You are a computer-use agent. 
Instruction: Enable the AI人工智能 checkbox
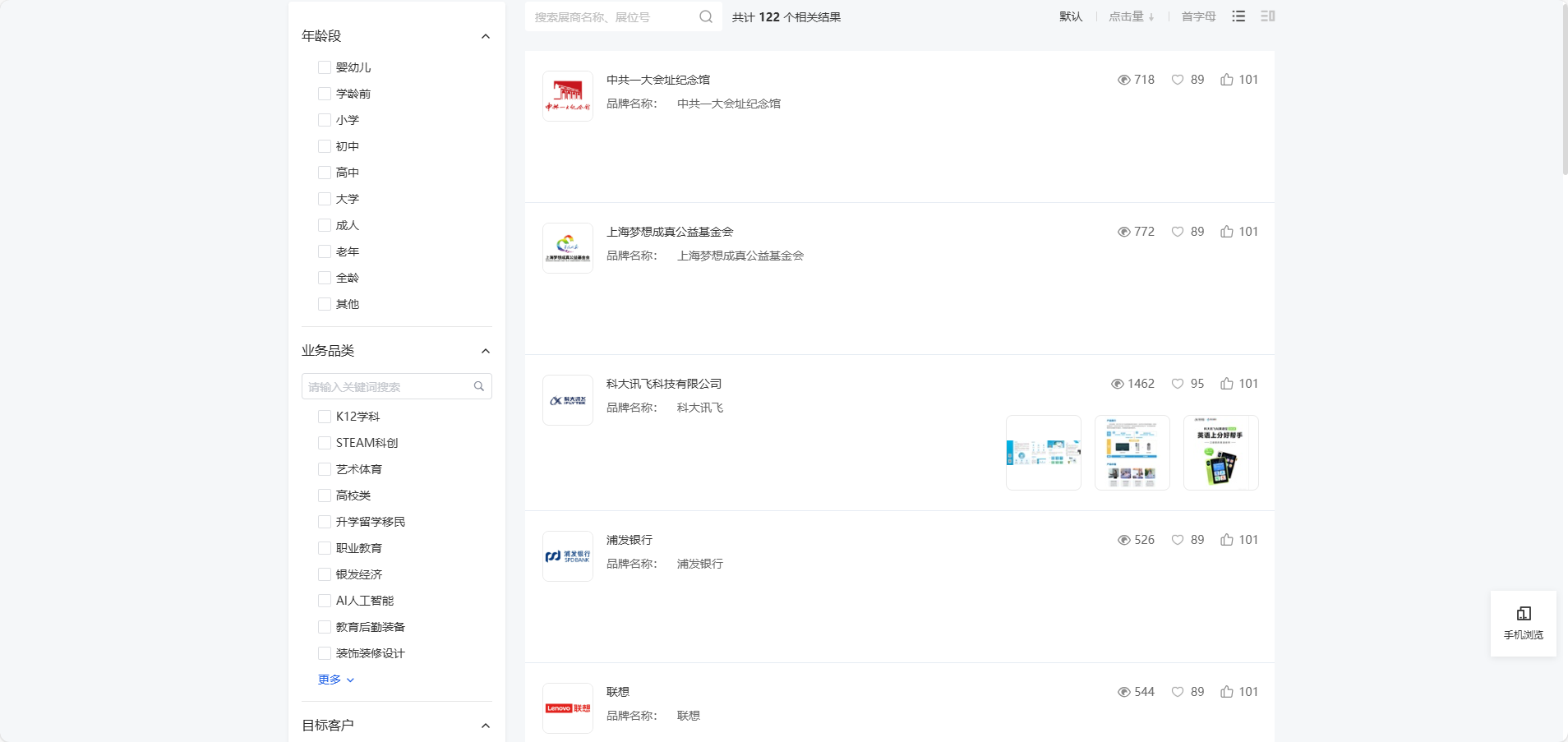coord(325,601)
